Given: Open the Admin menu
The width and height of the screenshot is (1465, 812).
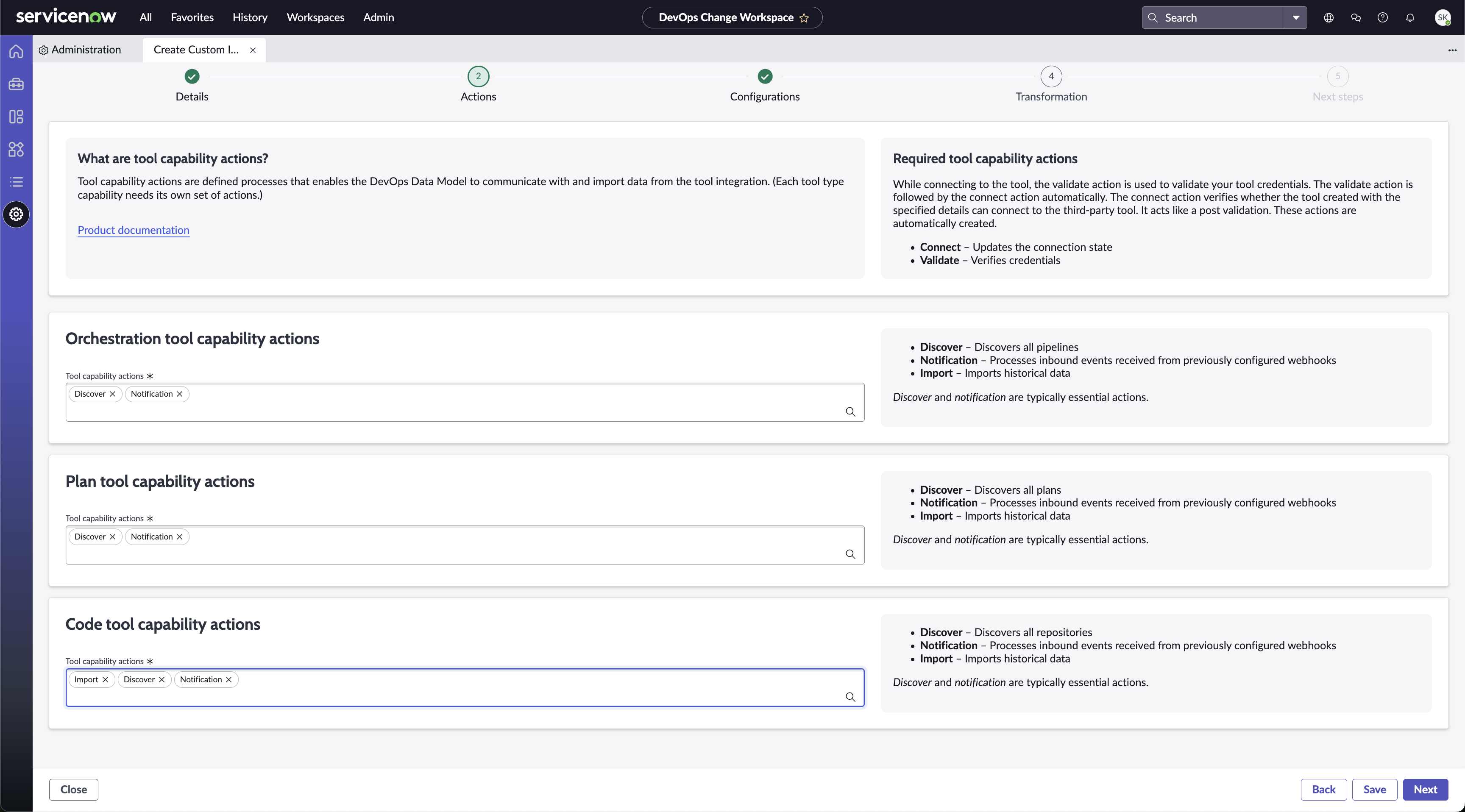Looking at the screenshot, I should click(x=379, y=18).
